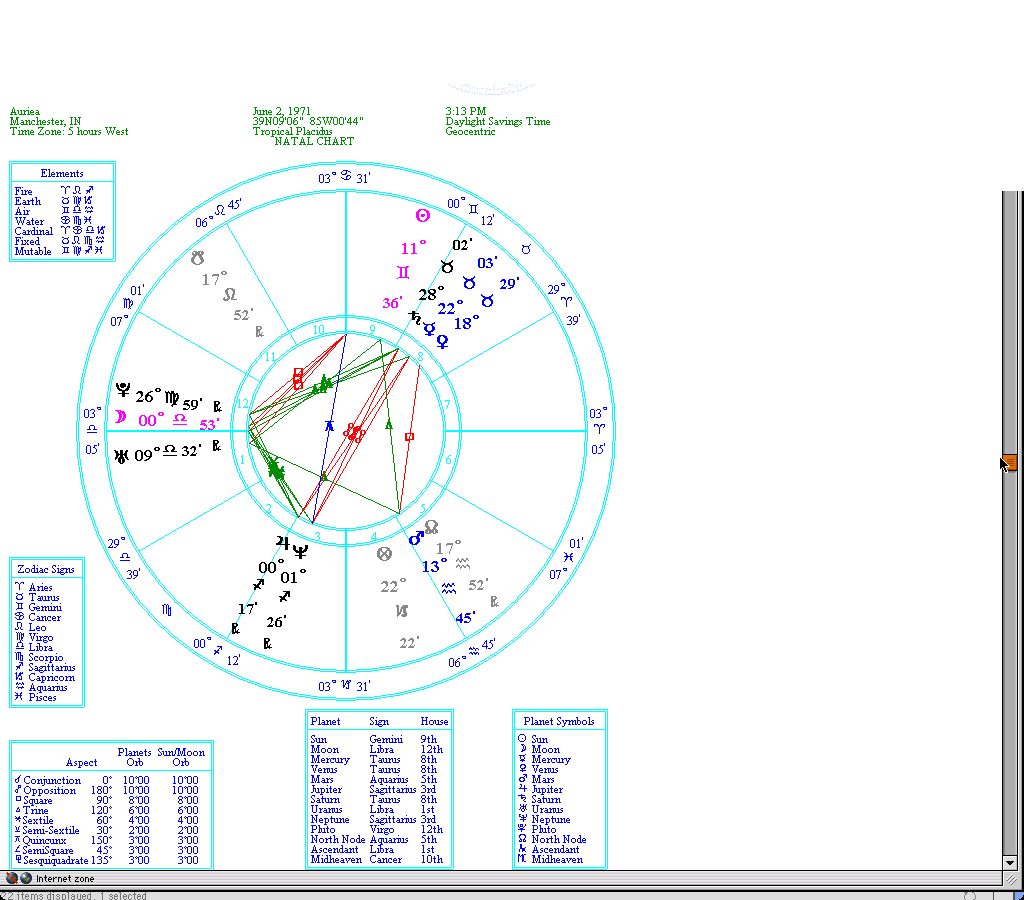The image size is (1024, 900).
Task: Click the Sesquiquadrate symbol in the Aspect table
Action: tap(18, 860)
